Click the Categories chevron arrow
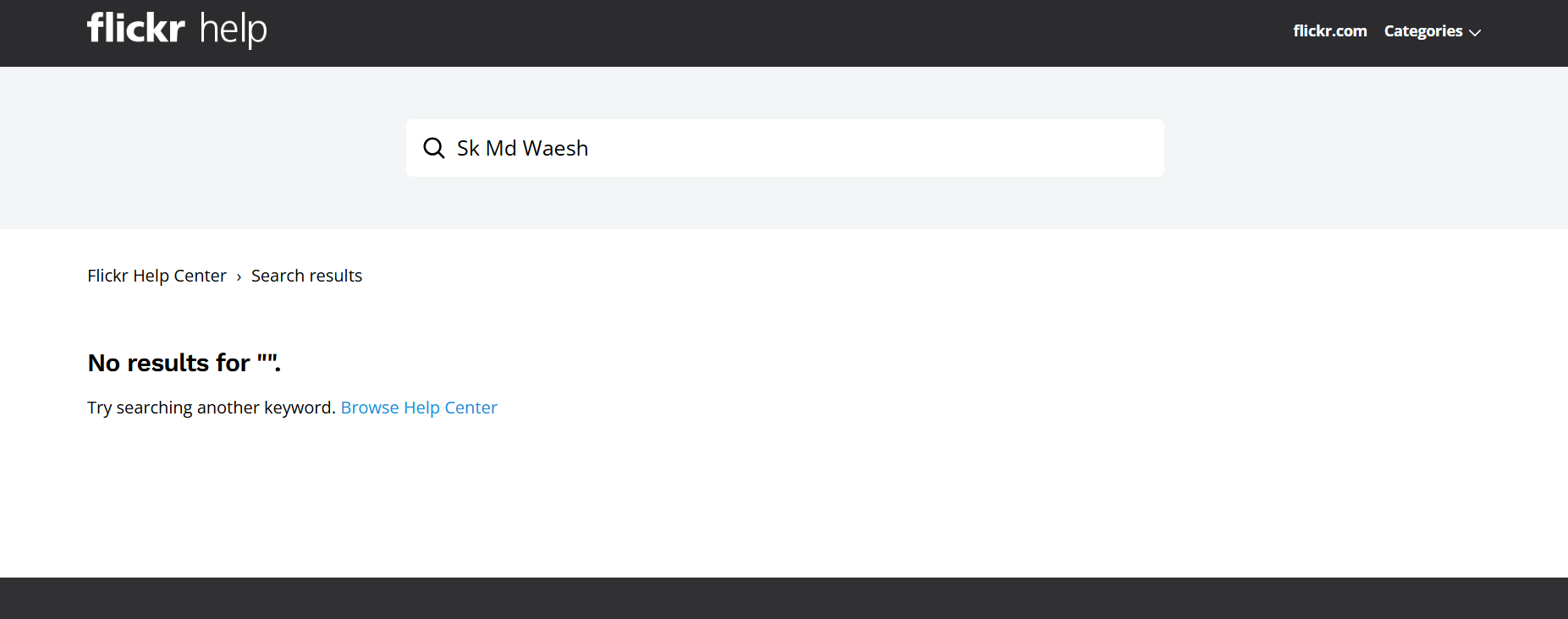This screenshot has width=1568, height=619. tap(1476, 33)
